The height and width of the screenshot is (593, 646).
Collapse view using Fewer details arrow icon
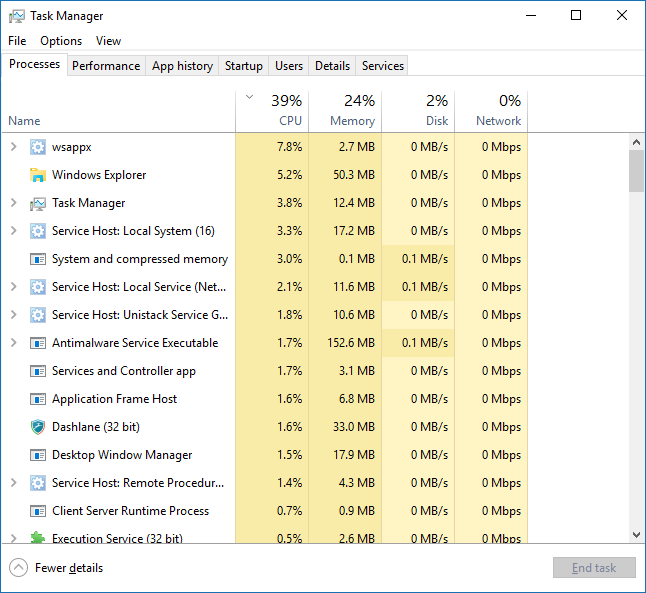click(x=18, y=568)
